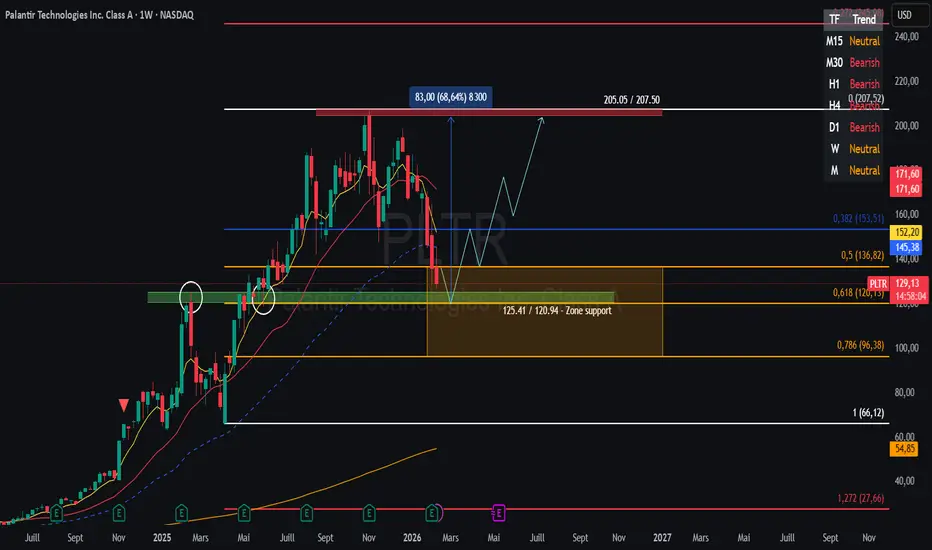Click the 83,00 (68,64%) measure label
This screenshot has height=550, width=932.
pos(451,97)
